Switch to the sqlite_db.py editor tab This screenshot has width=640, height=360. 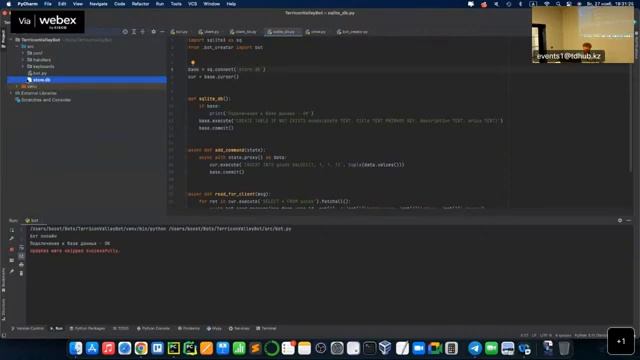pos(282,31)
